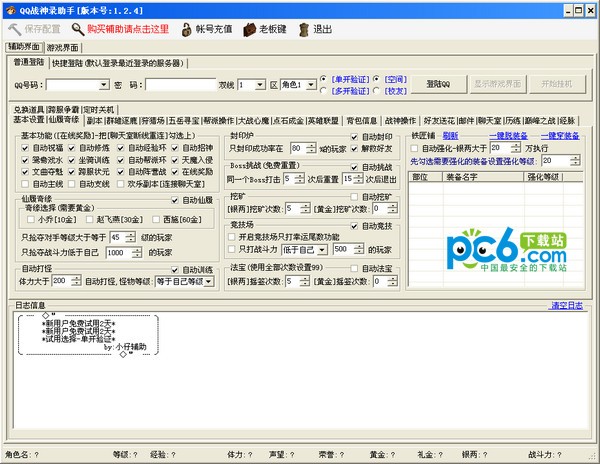Uncheck the 自动竞技 checkbox

(354, 226)
